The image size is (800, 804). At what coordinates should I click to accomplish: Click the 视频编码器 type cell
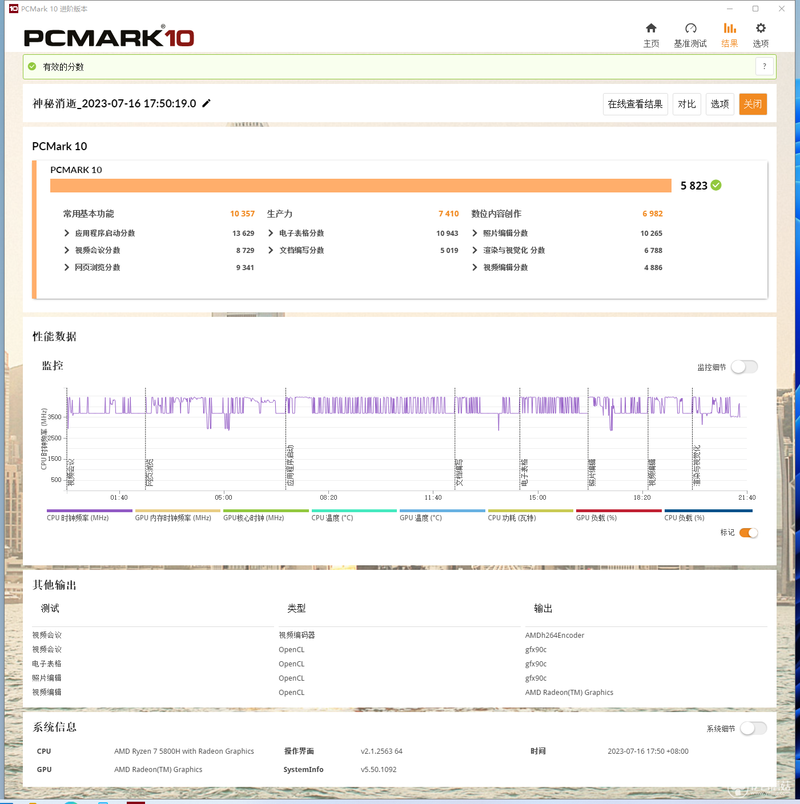[297, 635]
